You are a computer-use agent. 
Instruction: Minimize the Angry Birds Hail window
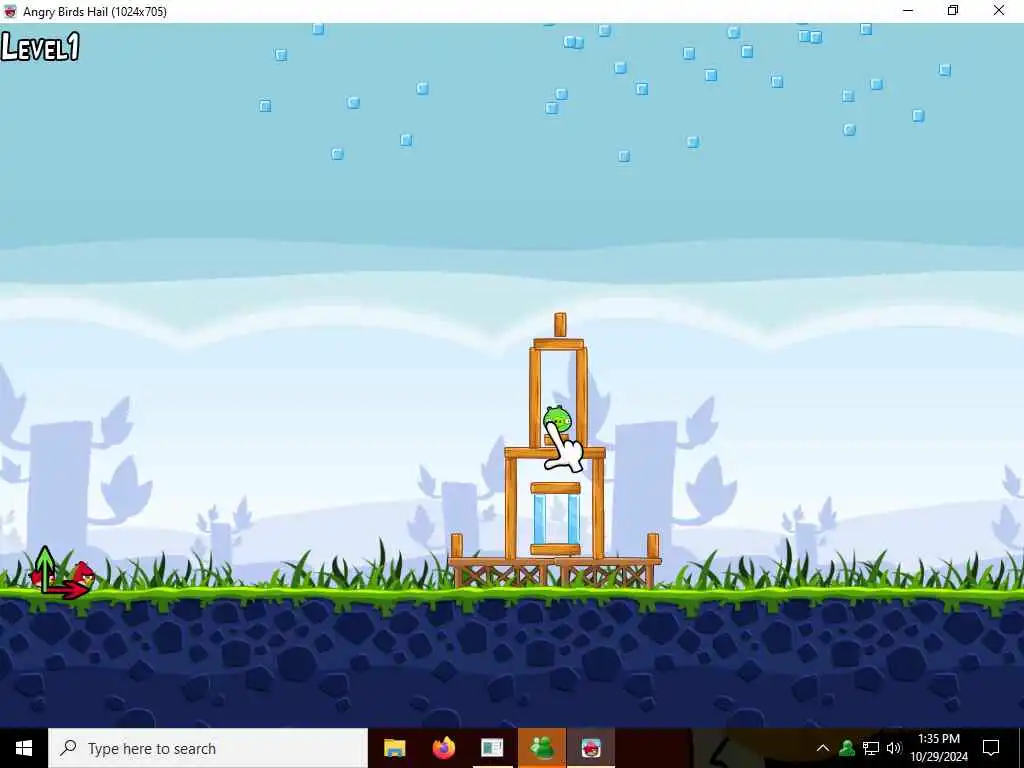908,10
